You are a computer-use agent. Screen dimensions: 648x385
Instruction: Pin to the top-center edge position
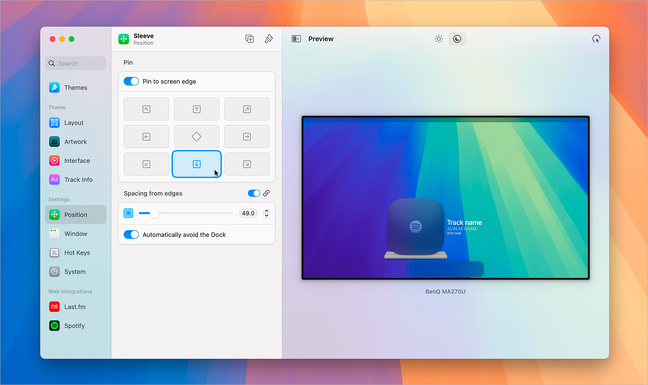[197, 109]
